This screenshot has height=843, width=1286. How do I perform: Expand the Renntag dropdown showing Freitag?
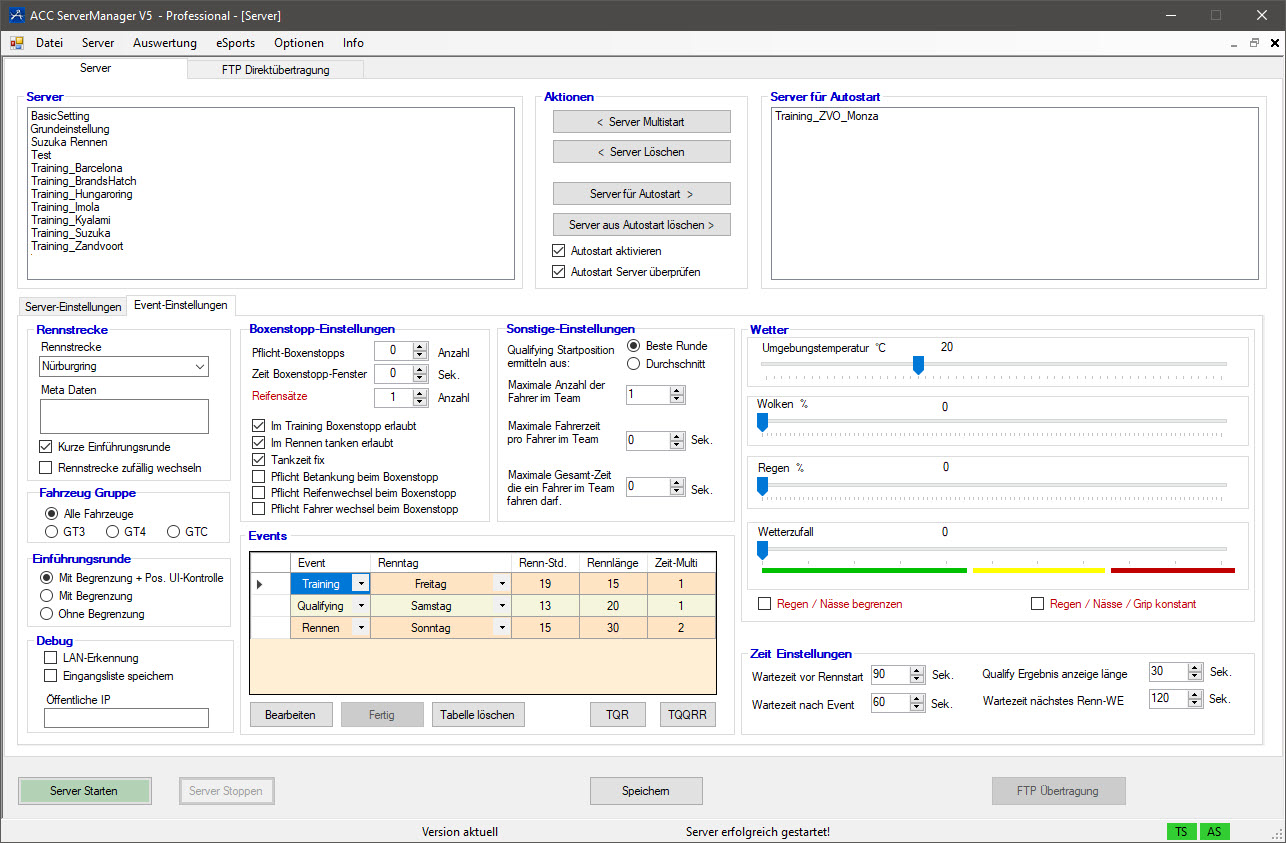click(x=502, y=584)
